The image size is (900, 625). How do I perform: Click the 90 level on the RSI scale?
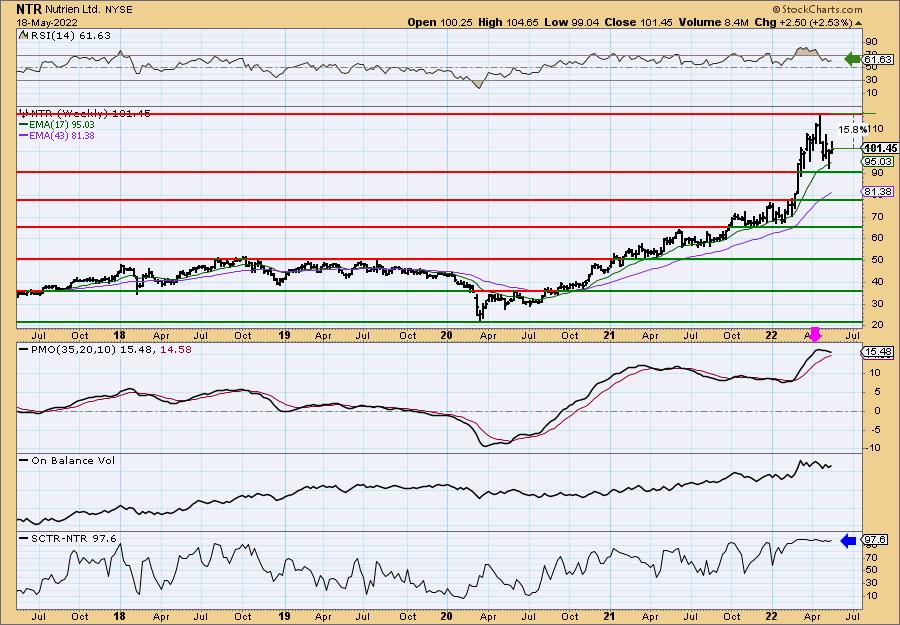point(871,42)
